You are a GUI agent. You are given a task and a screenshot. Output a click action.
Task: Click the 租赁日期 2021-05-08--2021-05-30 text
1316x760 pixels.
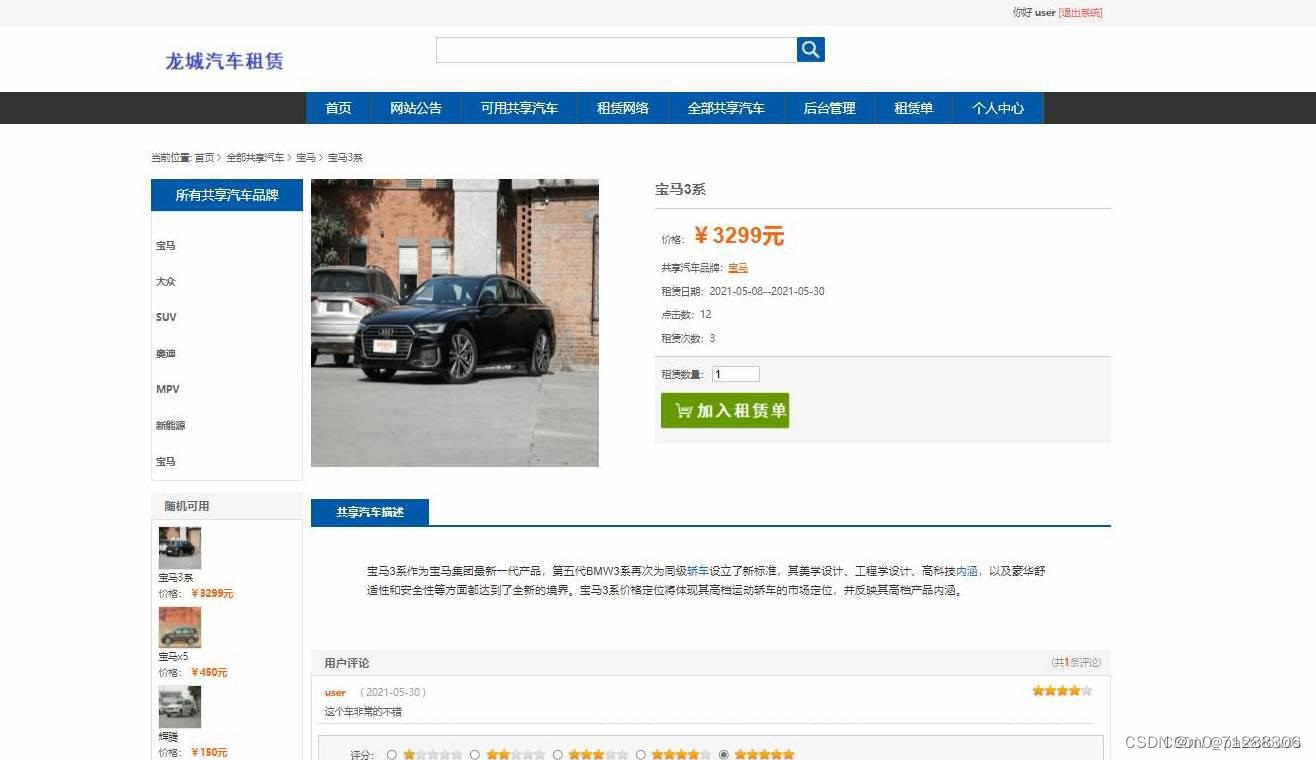click(x=743, y=292)
